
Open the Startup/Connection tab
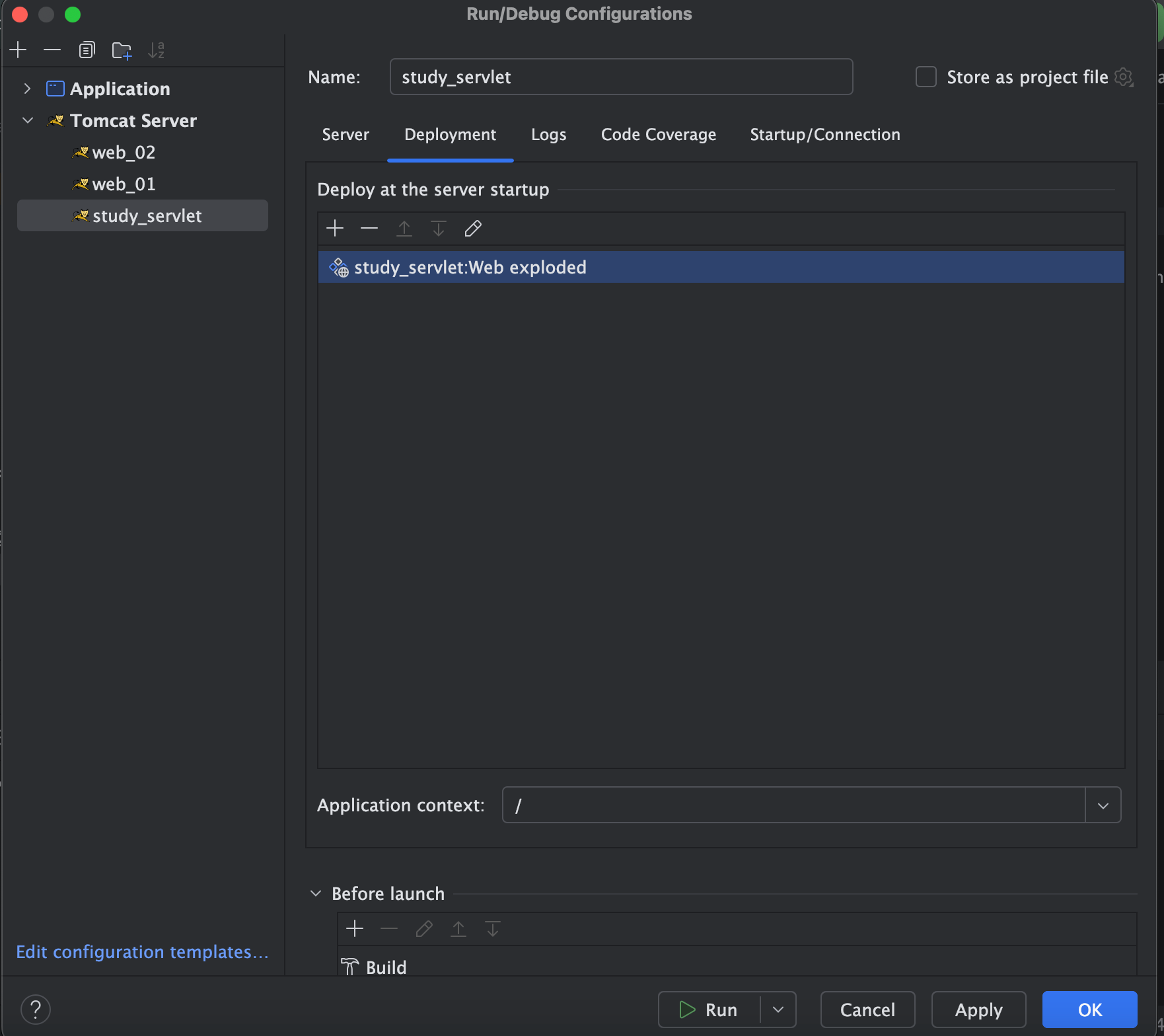tap(824, 134)
